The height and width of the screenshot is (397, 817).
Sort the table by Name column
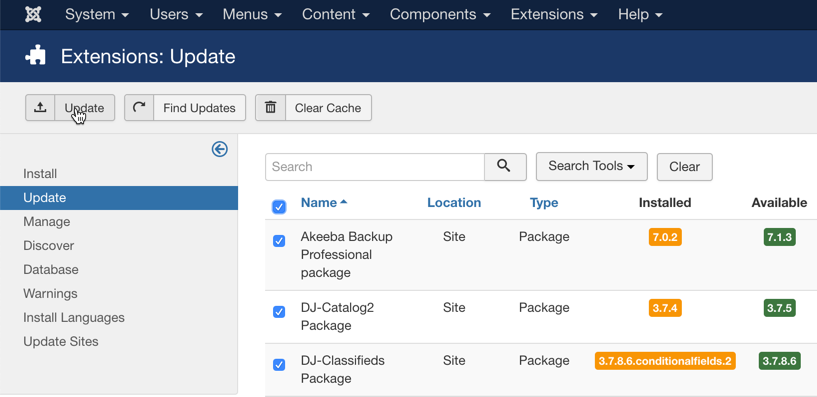pos(324,203)
